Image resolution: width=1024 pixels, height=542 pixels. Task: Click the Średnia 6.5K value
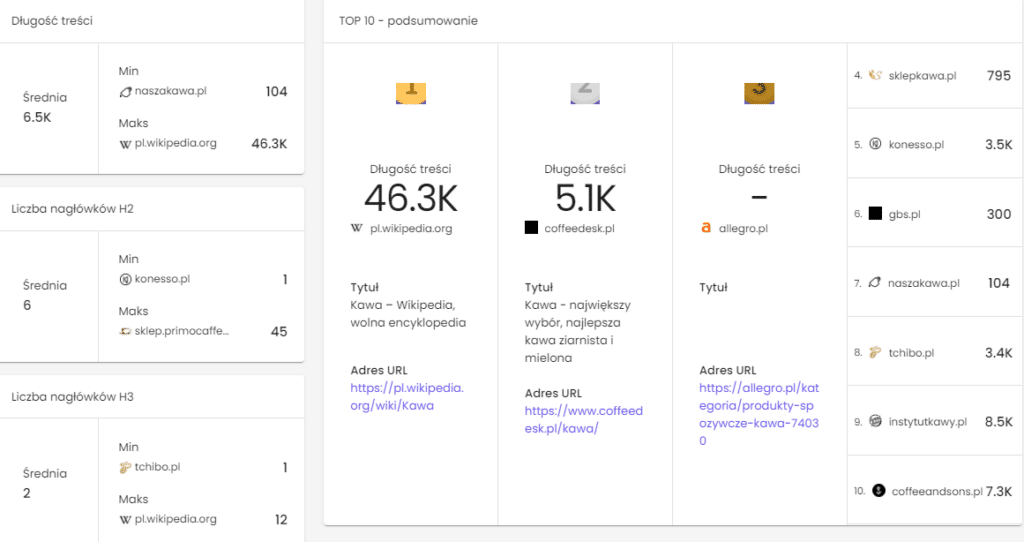[x=37, y=118]
